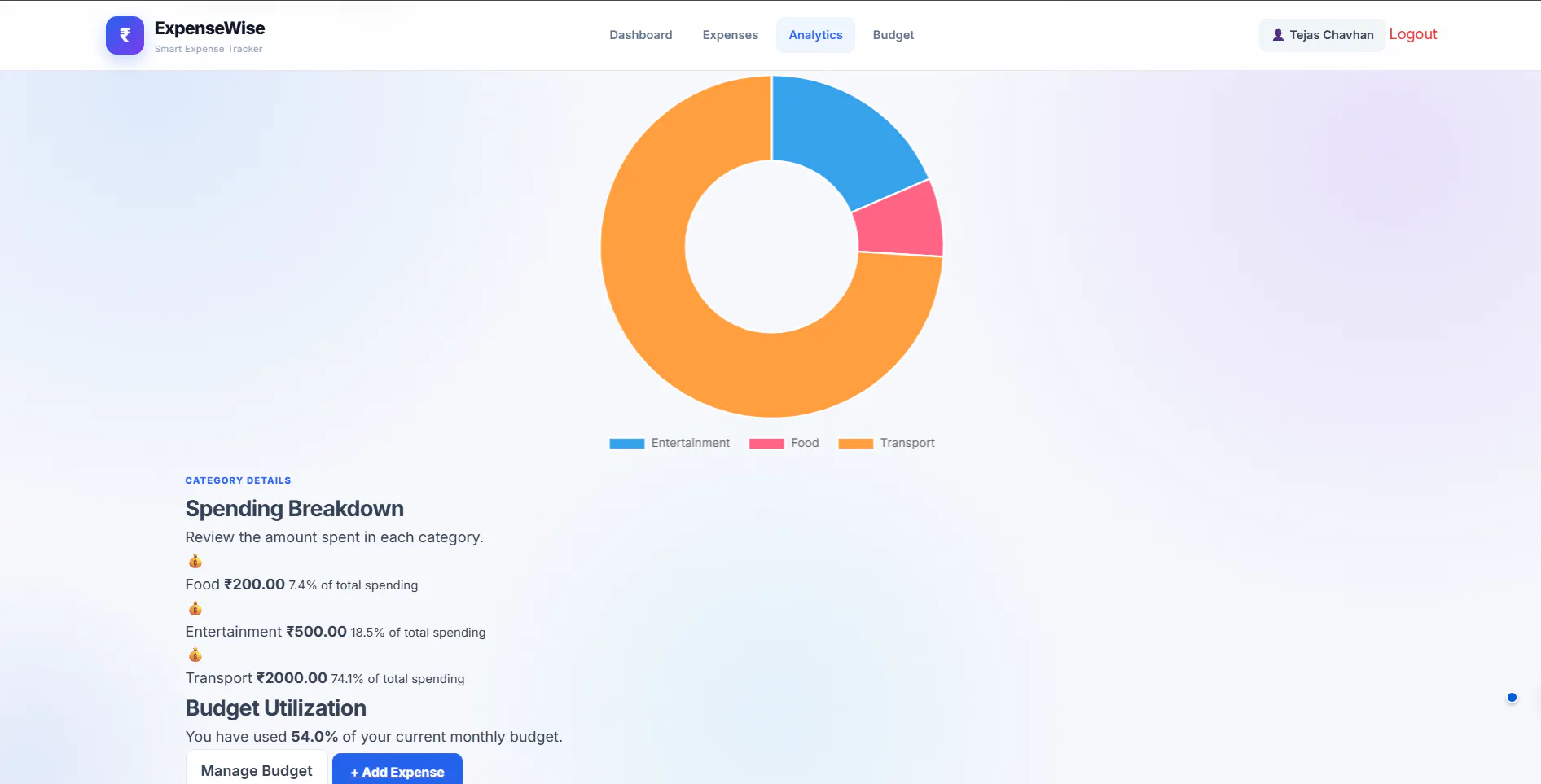Click the Transport ₹2000.00 amount
1541x784 pixels.
[x=292, y=678]
